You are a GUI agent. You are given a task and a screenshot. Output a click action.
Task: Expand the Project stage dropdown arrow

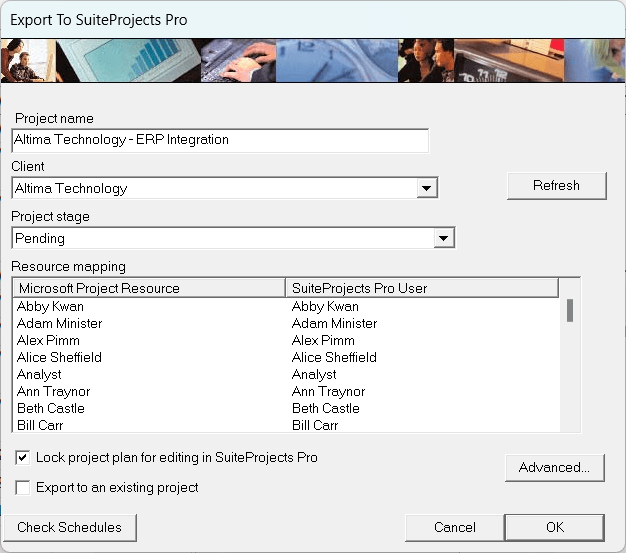click(444, 238)
